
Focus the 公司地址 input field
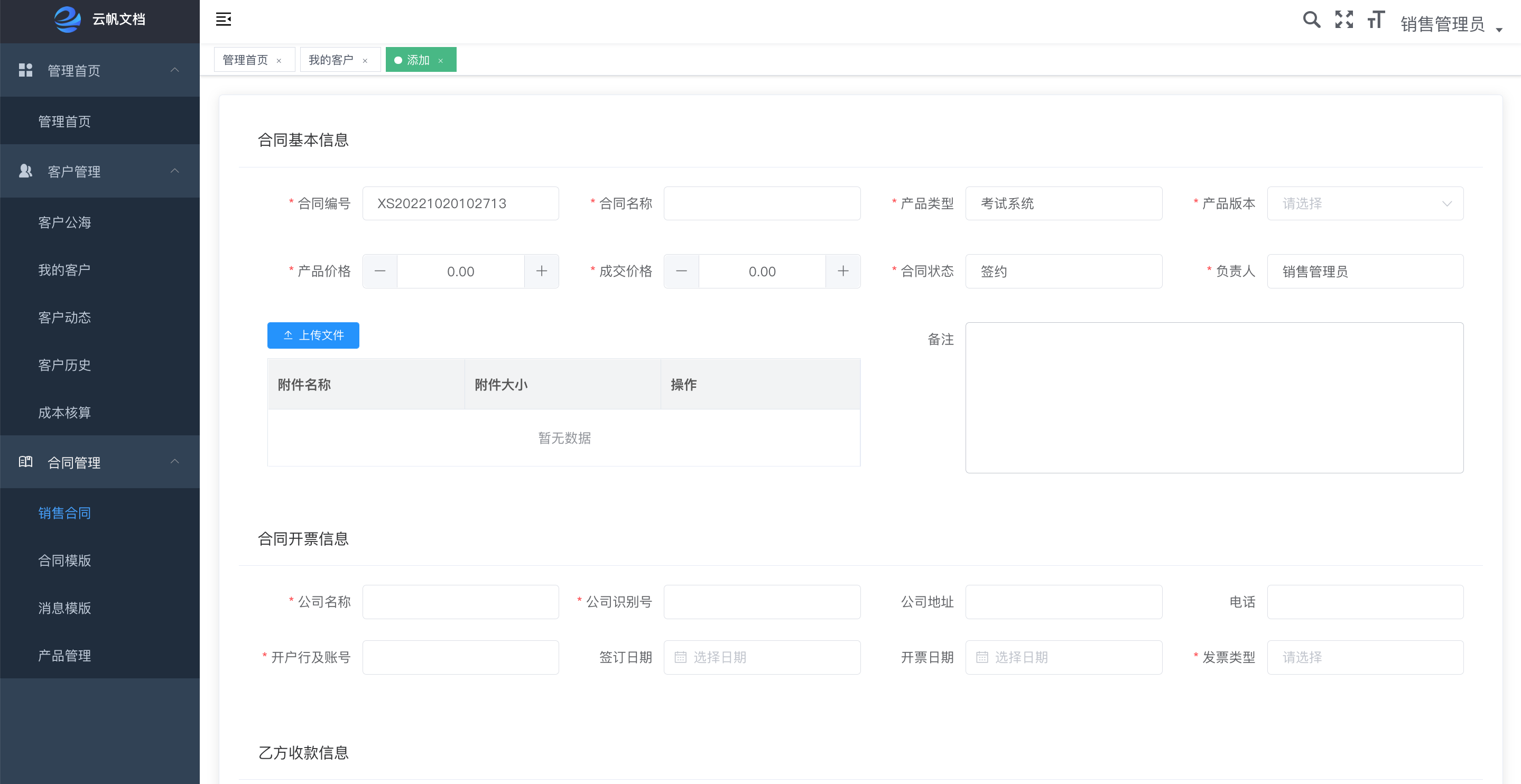[x=1063, y=602]
